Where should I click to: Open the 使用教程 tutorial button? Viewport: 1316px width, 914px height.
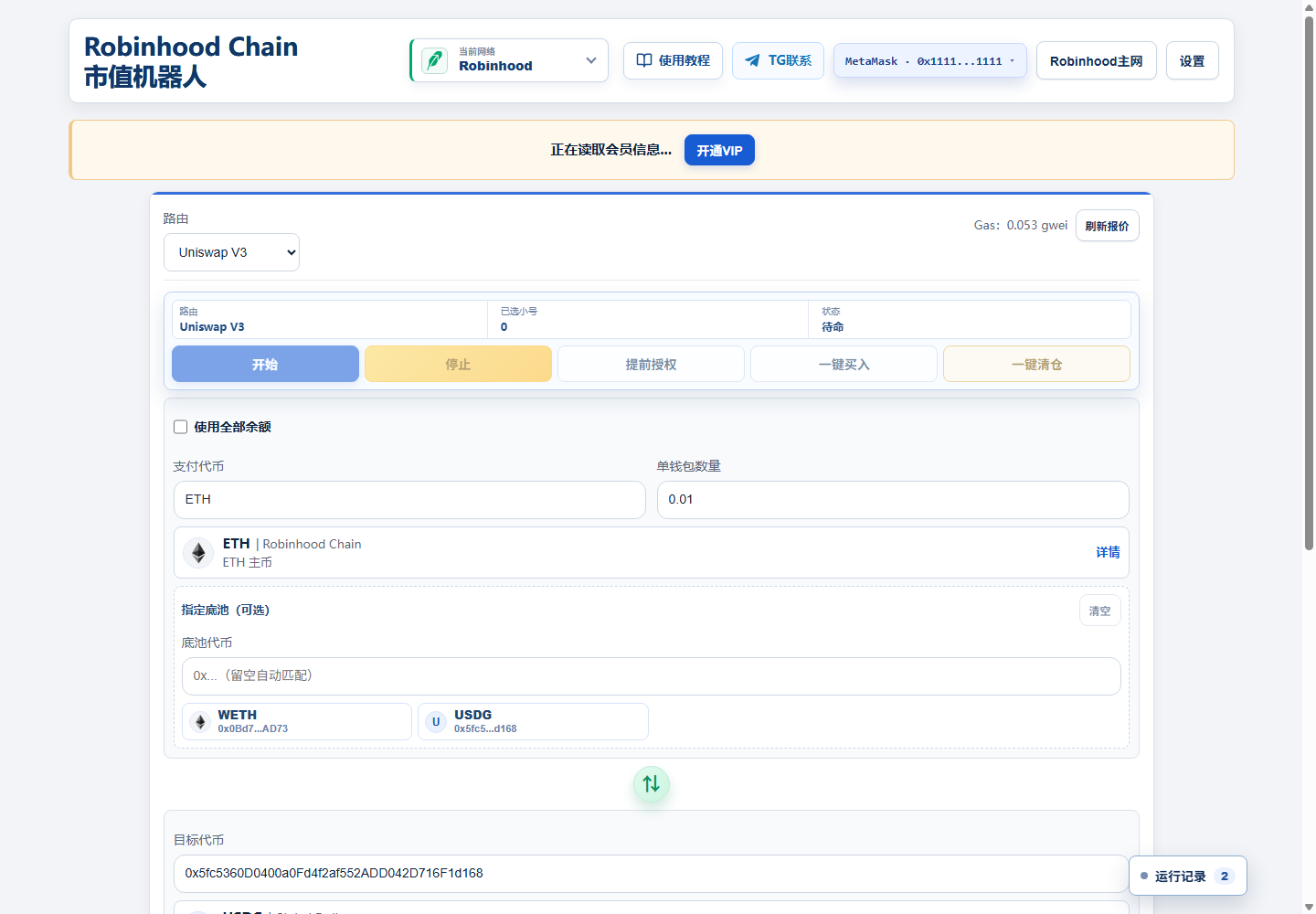coord(674,60)
